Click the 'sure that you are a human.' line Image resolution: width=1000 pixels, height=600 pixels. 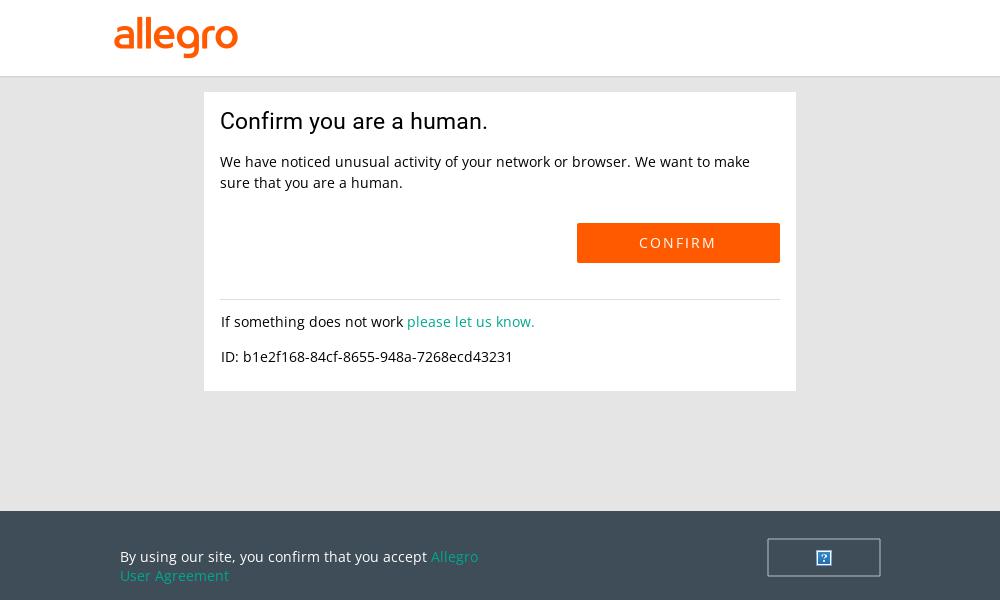coord(311,183)
